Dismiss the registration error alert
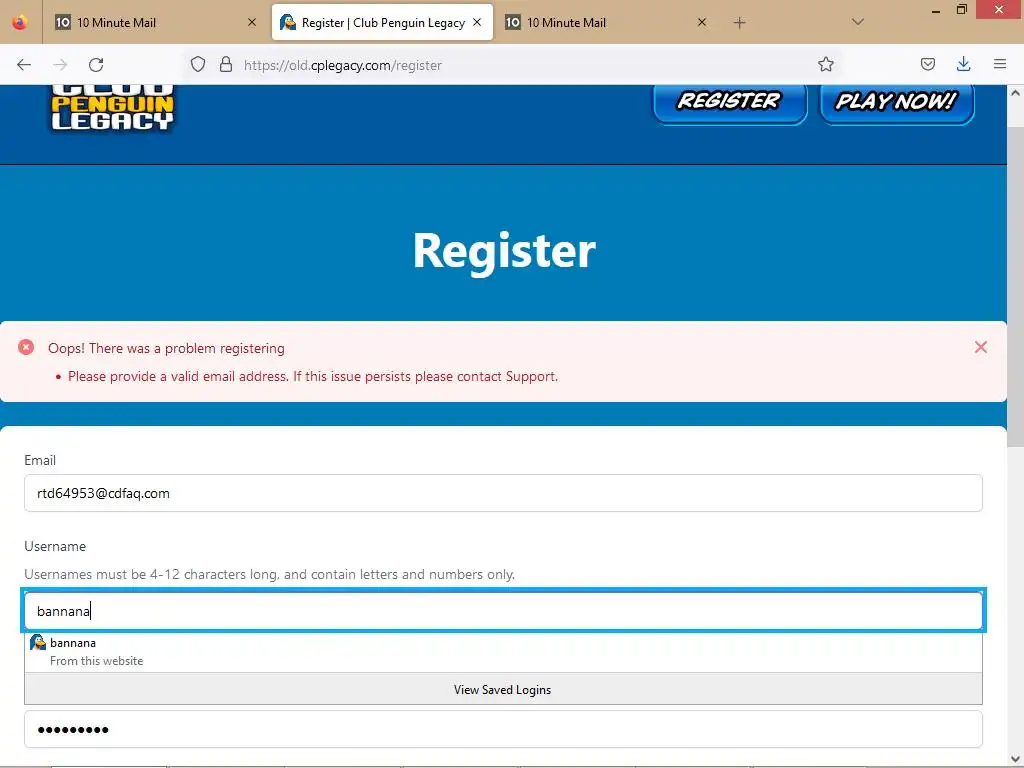 tap(980, 347)
